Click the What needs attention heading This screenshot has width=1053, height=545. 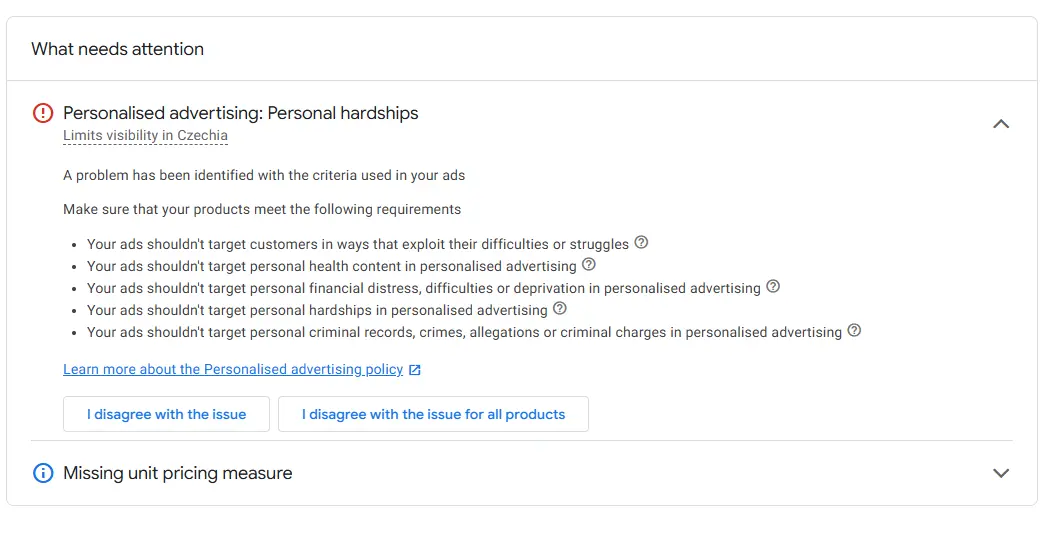(118, 49)
